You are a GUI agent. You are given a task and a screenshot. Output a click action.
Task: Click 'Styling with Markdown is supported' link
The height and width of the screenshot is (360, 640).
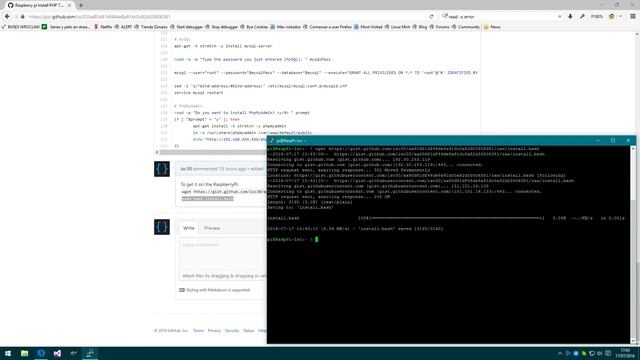(x=218, y=290)
